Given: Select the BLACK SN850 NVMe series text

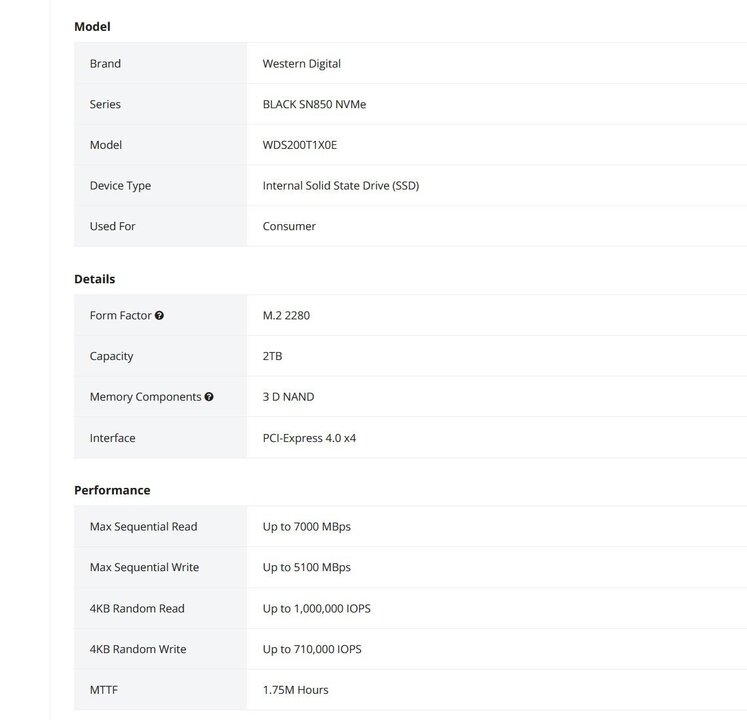Looking at the screenshot, I should click(314, 105).
